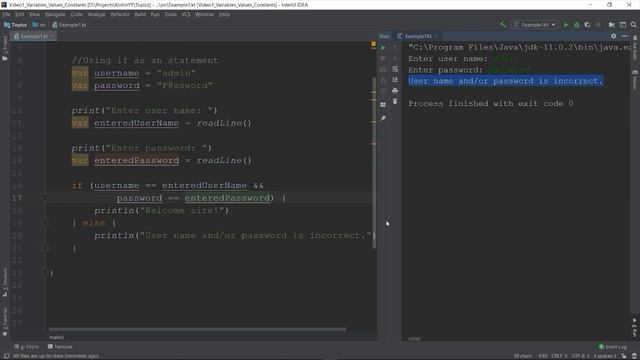Click the yellow inspection indicator atop the editor
This screenshot has width=640, height=360.
tap(373, 44)
